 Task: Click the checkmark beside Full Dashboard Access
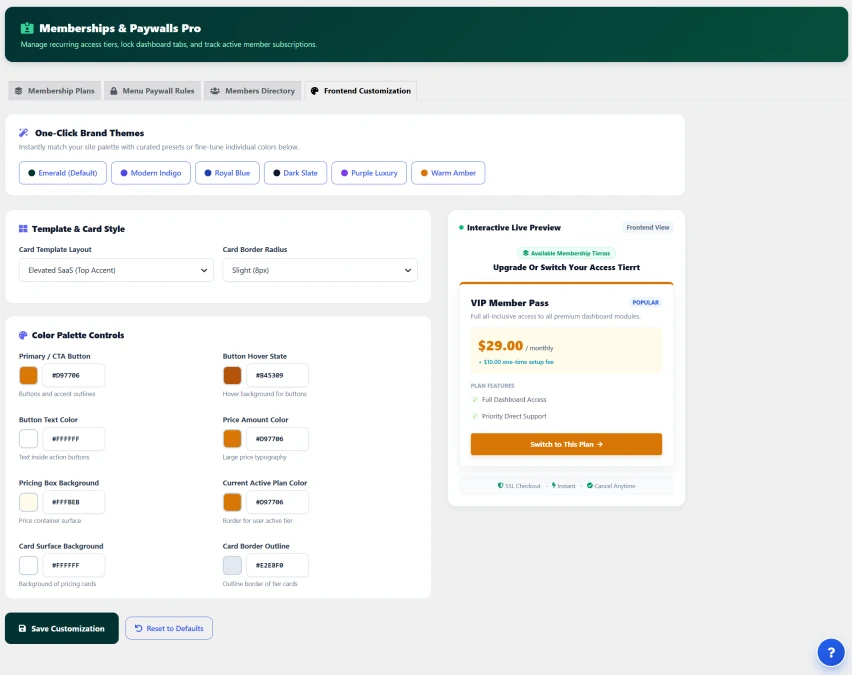[475, 399]
